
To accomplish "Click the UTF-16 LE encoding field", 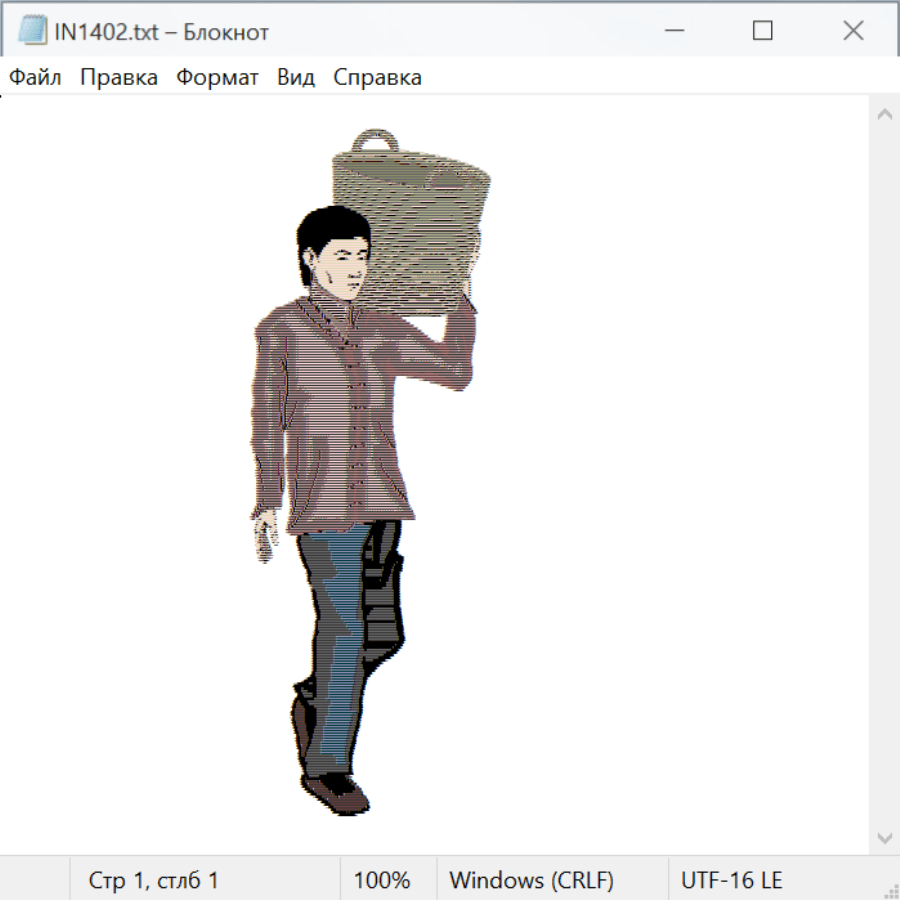I will 731,881.
